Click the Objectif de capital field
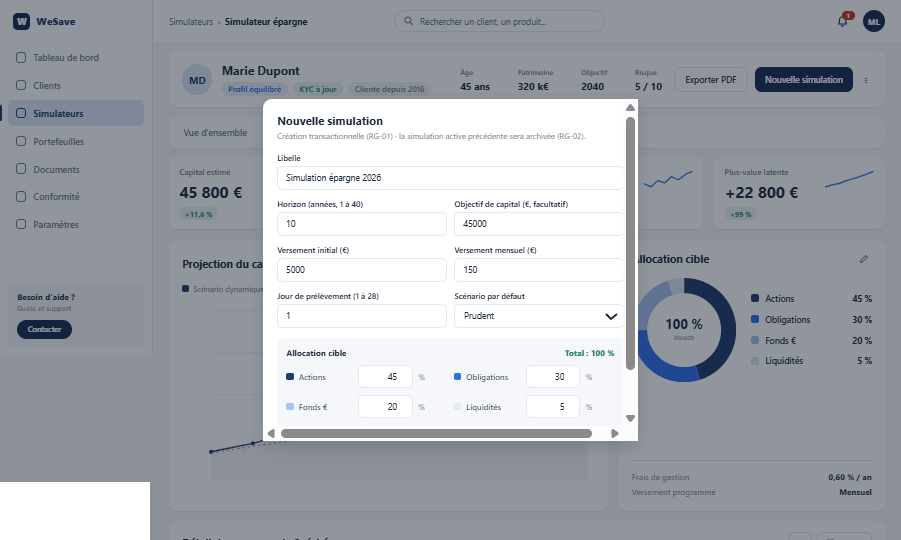This screenshot has height=540, width=901. coord(539,224)
